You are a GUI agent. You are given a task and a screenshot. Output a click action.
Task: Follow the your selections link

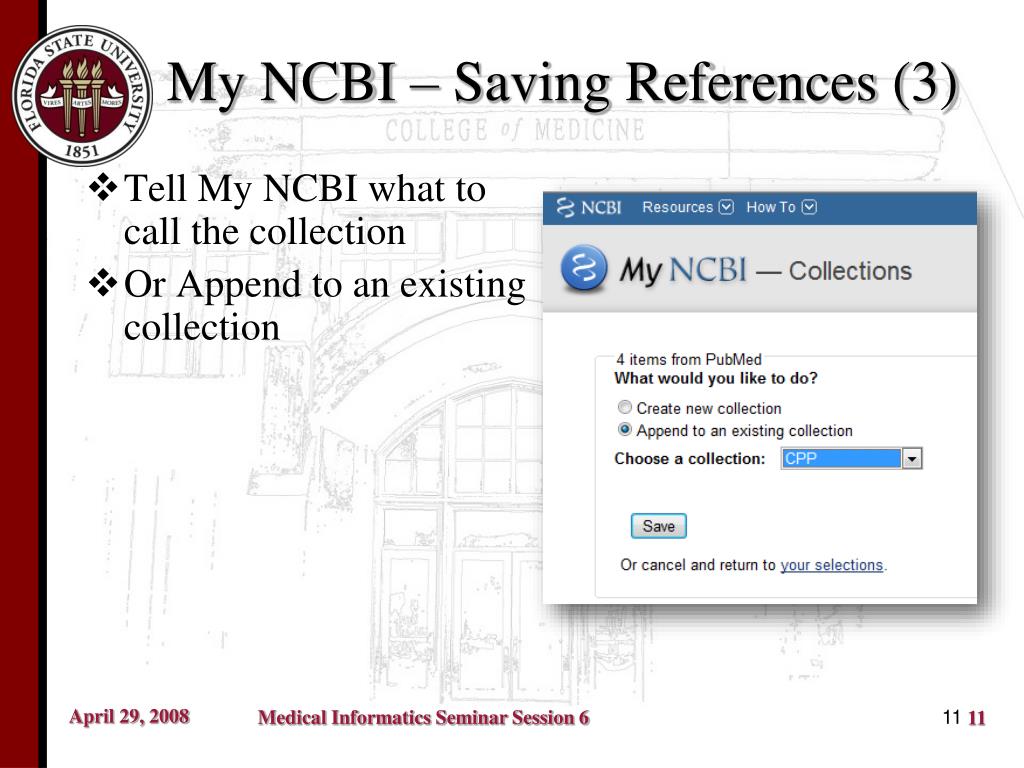pyautogui.click(x=831, y=565)
